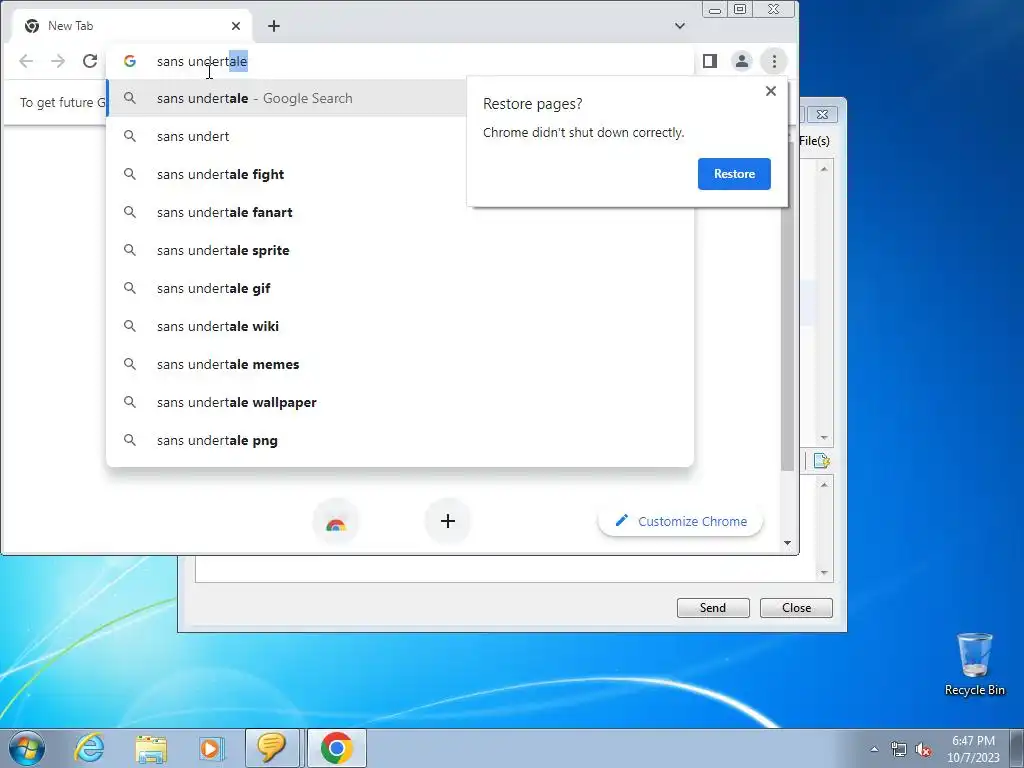Click the upper list scroll-down arrow in background dialog
Screen dimensions: 1024x768
point(824,438)
